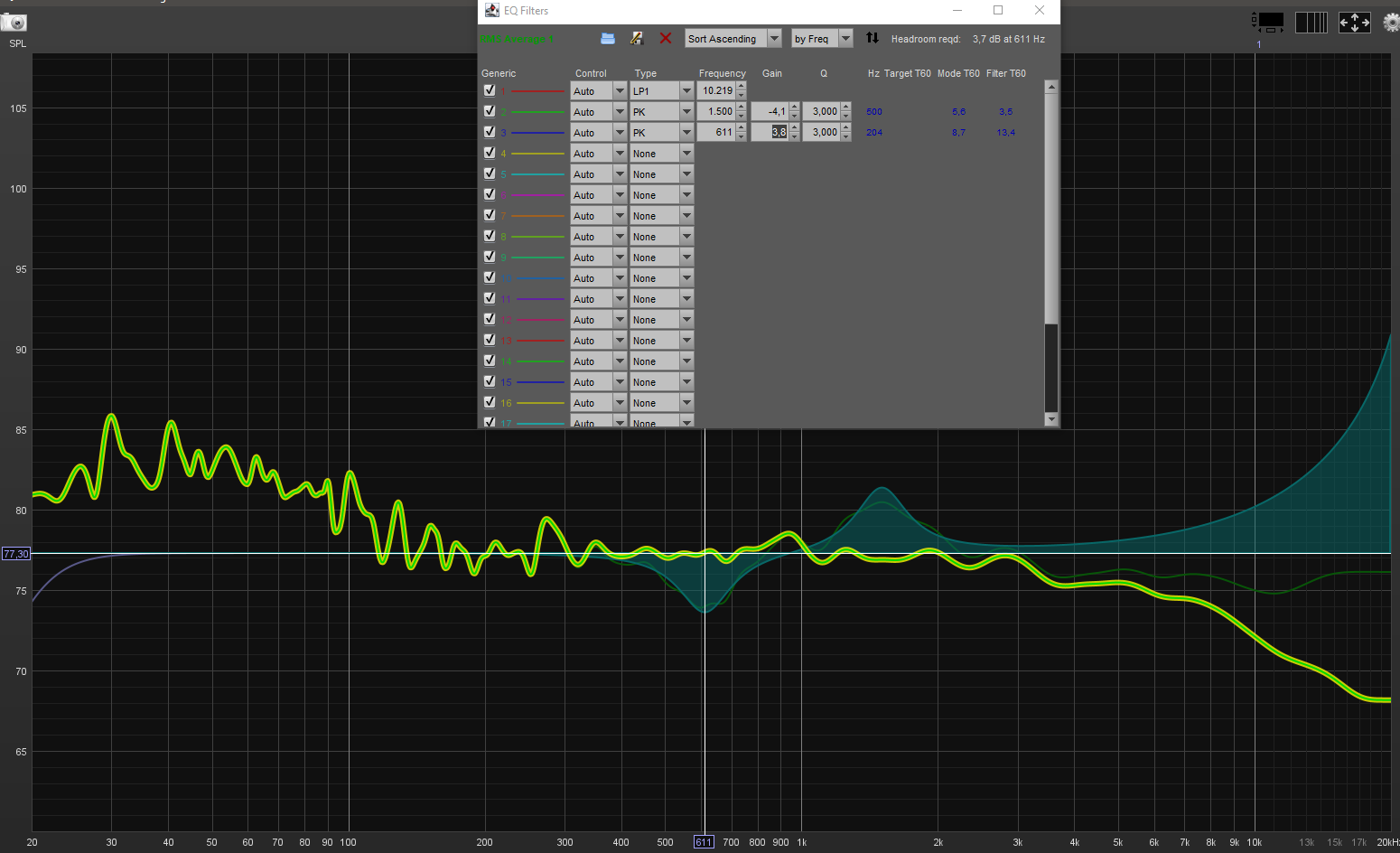Click the Target T60 value 500

(x=873, y=112)
